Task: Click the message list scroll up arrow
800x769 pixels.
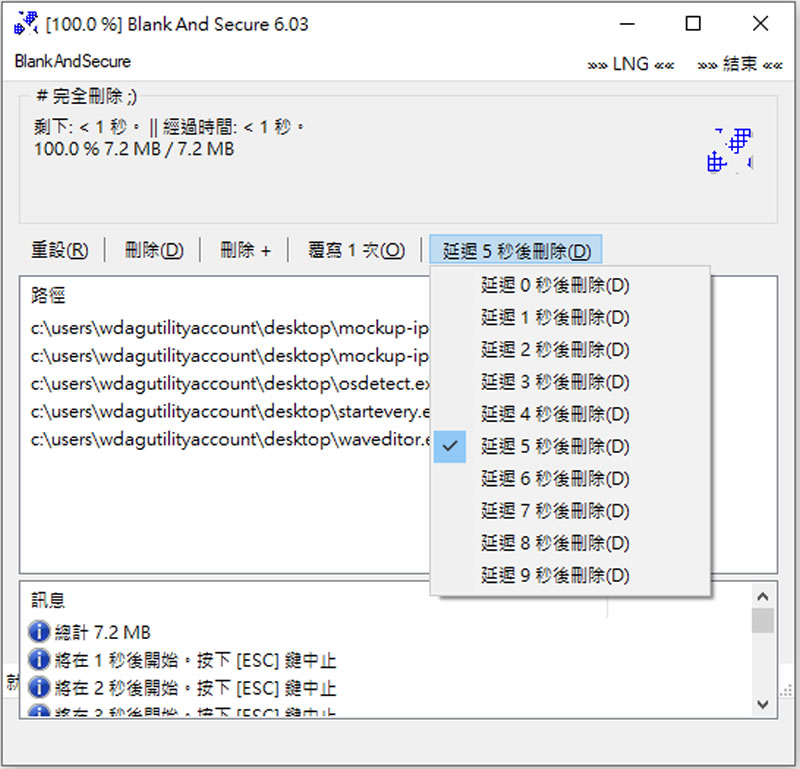Action: pos(763,596)
